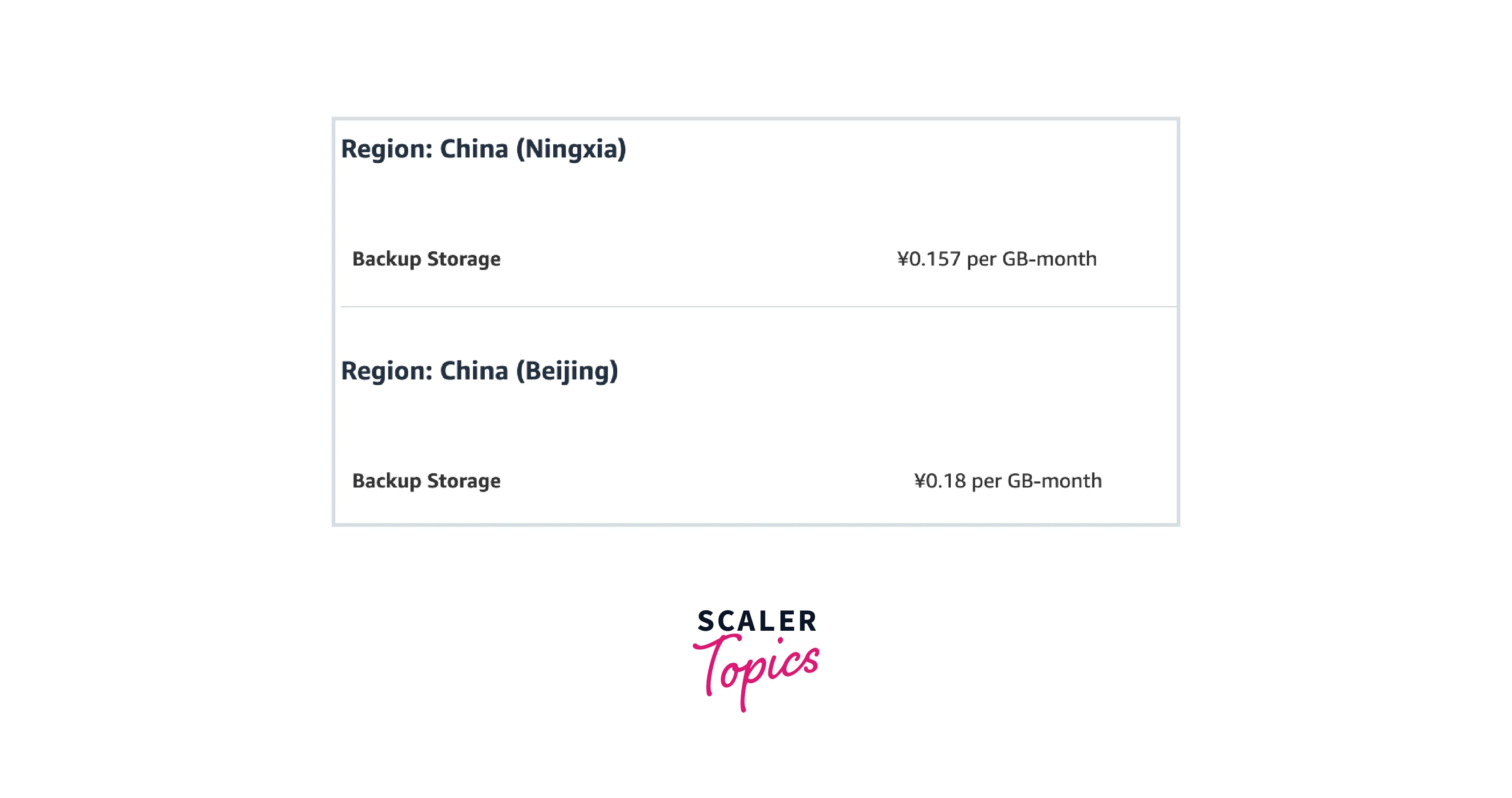Click the ¥0.157 per GB-month price

click(996, 259)
